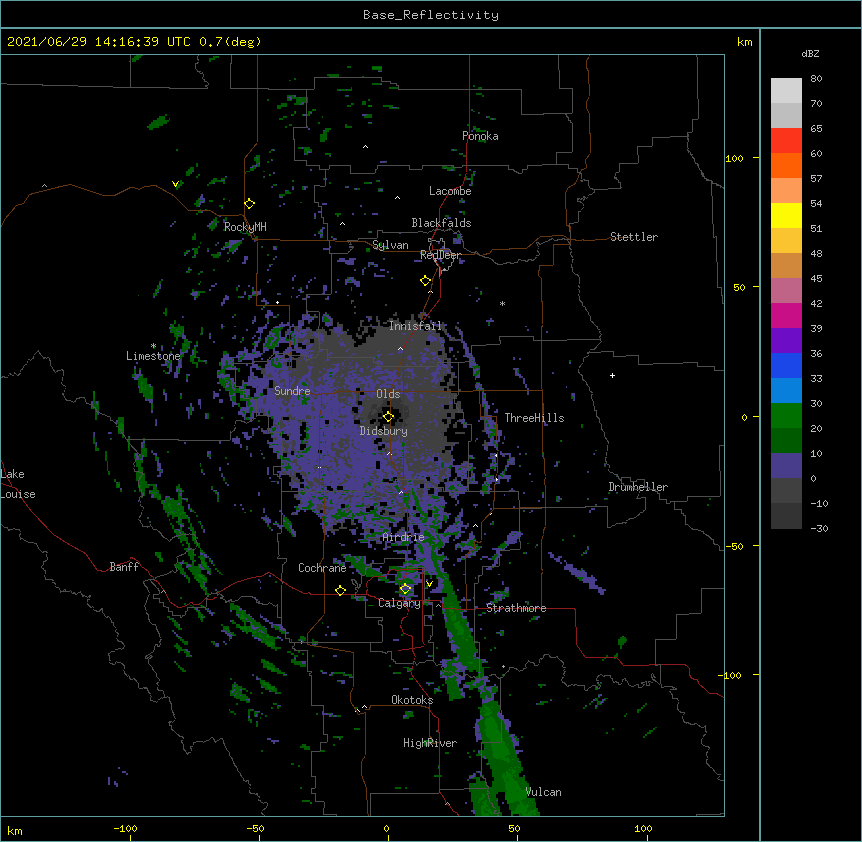Click the 45 value on the dBZ scale
This screenshot has width=862, height=842.
(816, 278)
